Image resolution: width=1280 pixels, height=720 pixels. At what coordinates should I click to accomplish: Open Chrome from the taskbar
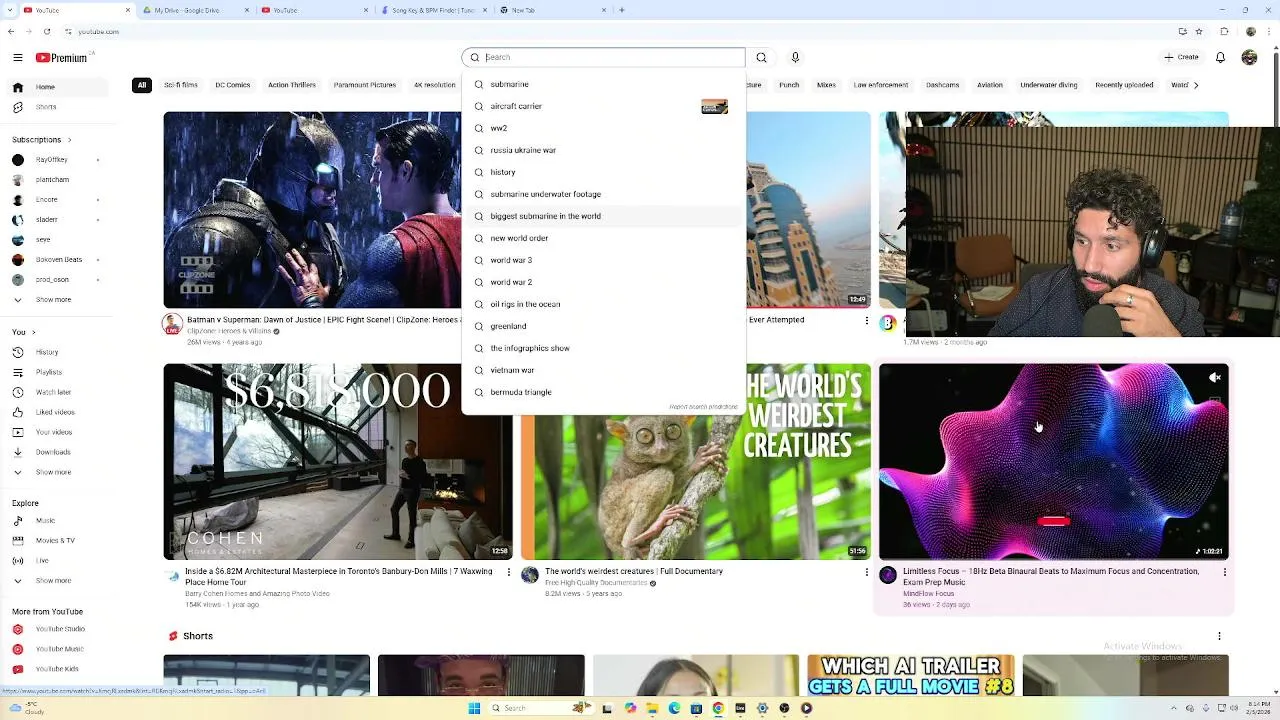coord(718,708)
